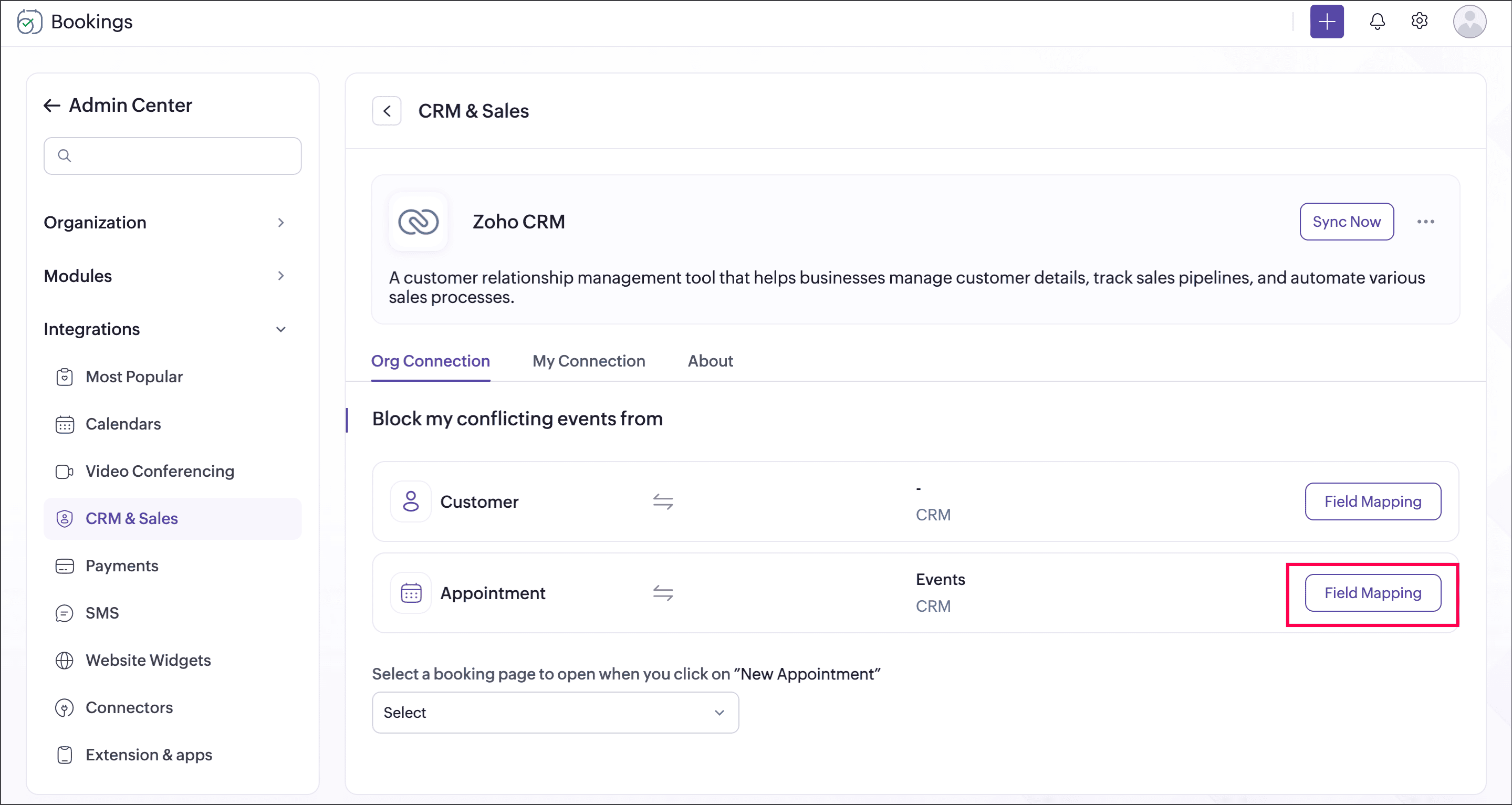The height and width of the screenshot is (805, 1512).
Task: Collapse the Integrations section
Action: click(280, 329)
